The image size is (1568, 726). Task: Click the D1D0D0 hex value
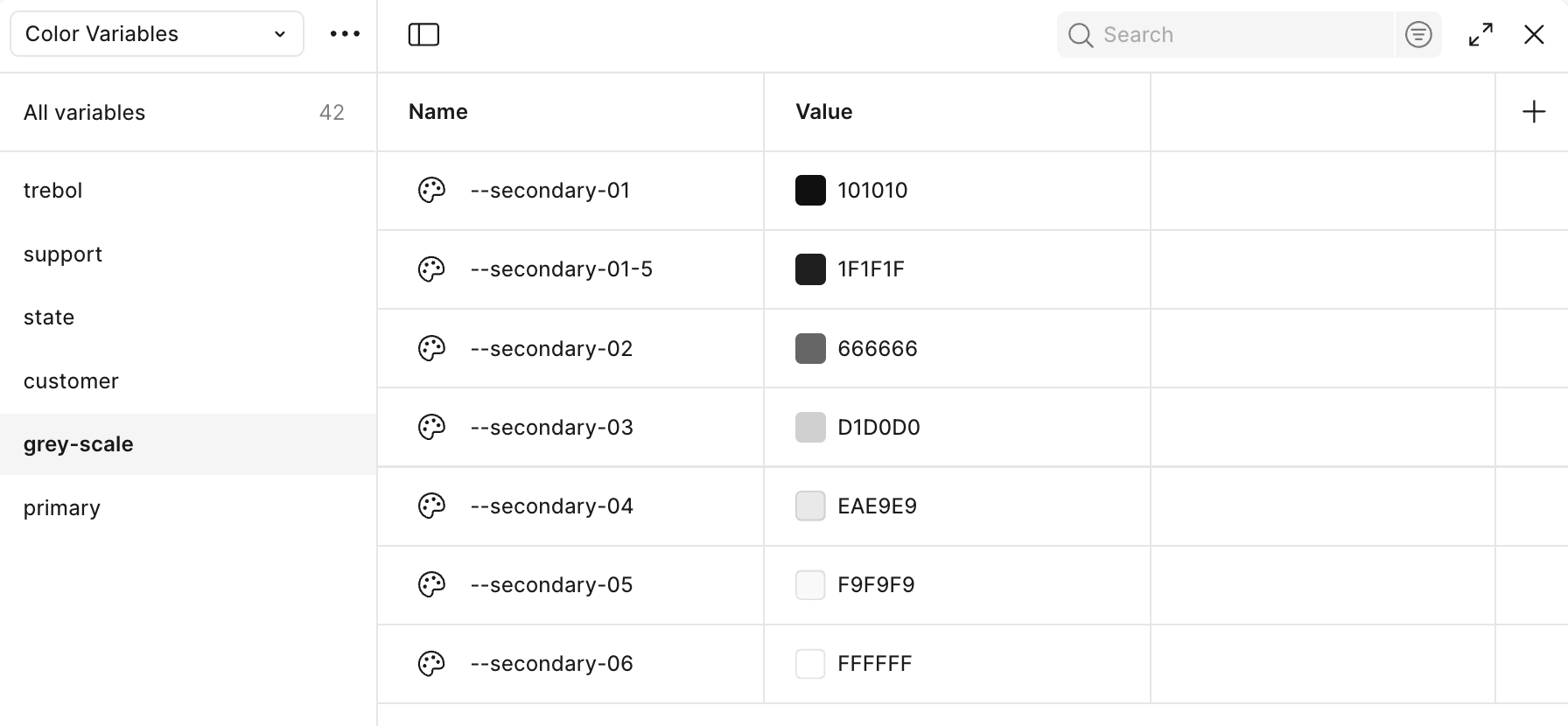pos(878,427)
